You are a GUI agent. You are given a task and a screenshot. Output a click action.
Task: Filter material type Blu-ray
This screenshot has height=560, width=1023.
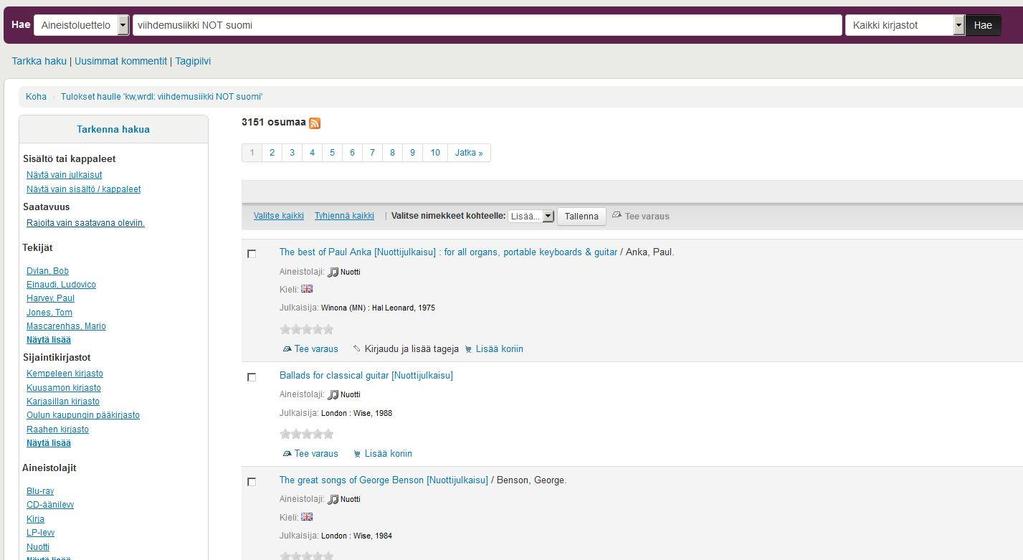pos(40,491)
